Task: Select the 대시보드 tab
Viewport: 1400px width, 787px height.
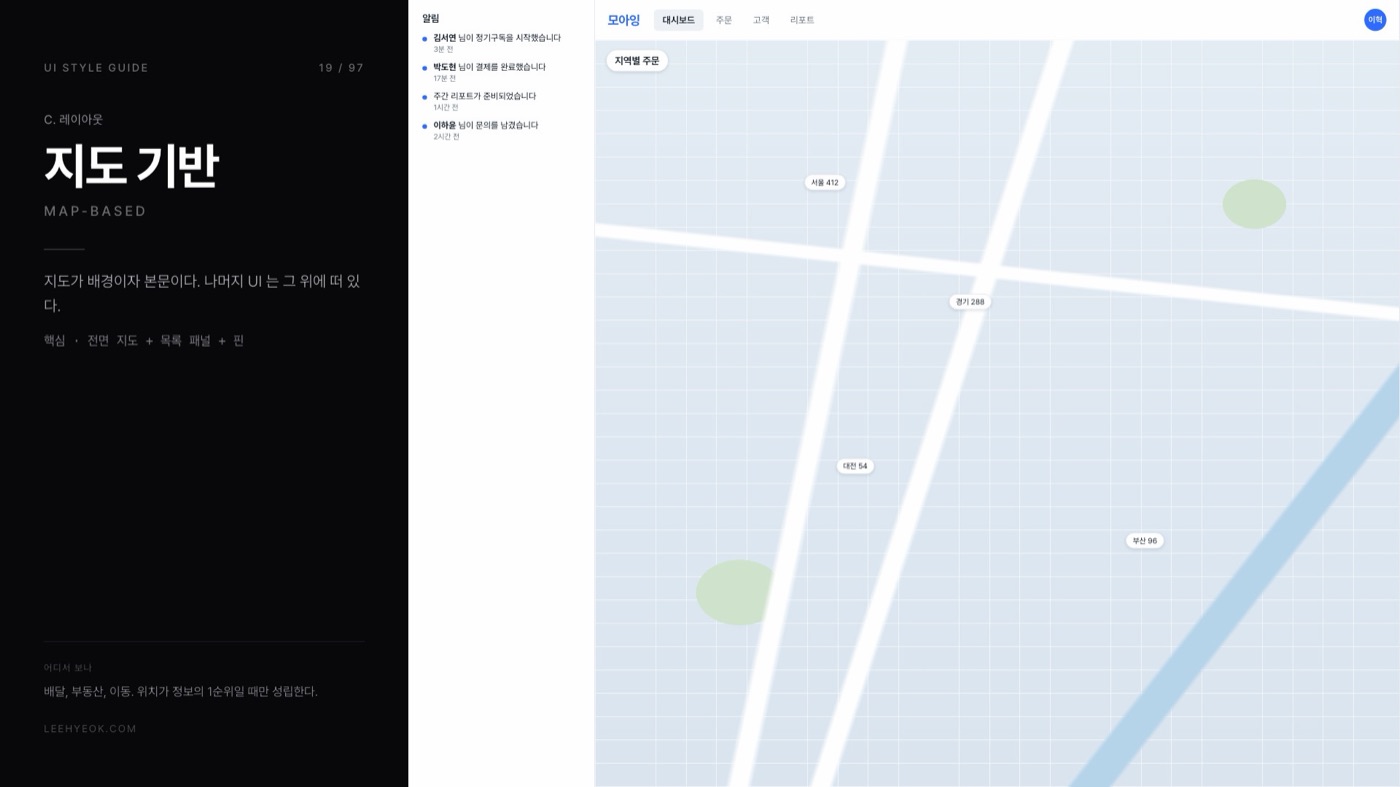Action: tap(678, 20)
